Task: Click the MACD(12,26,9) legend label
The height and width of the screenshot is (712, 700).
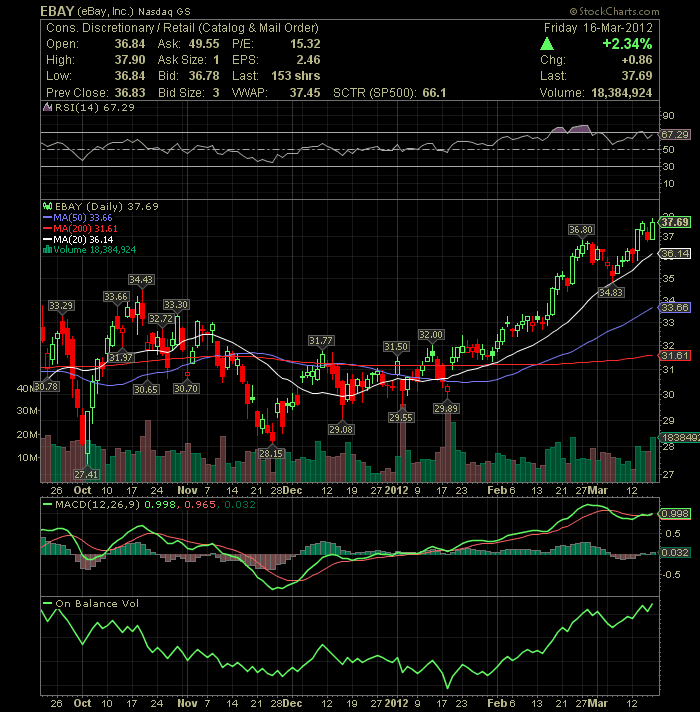Action: [98, 504]
